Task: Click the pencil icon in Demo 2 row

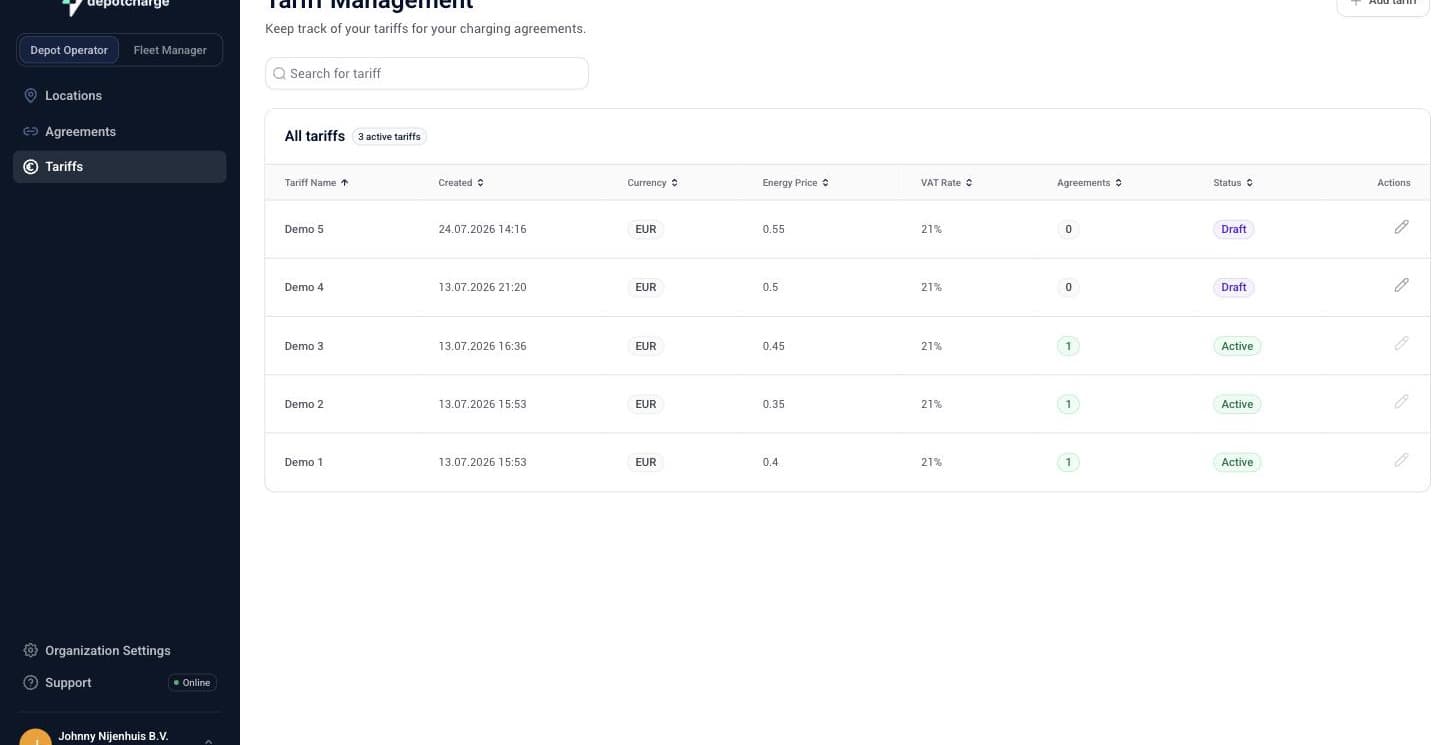Action: click(x=1401, y=401)
